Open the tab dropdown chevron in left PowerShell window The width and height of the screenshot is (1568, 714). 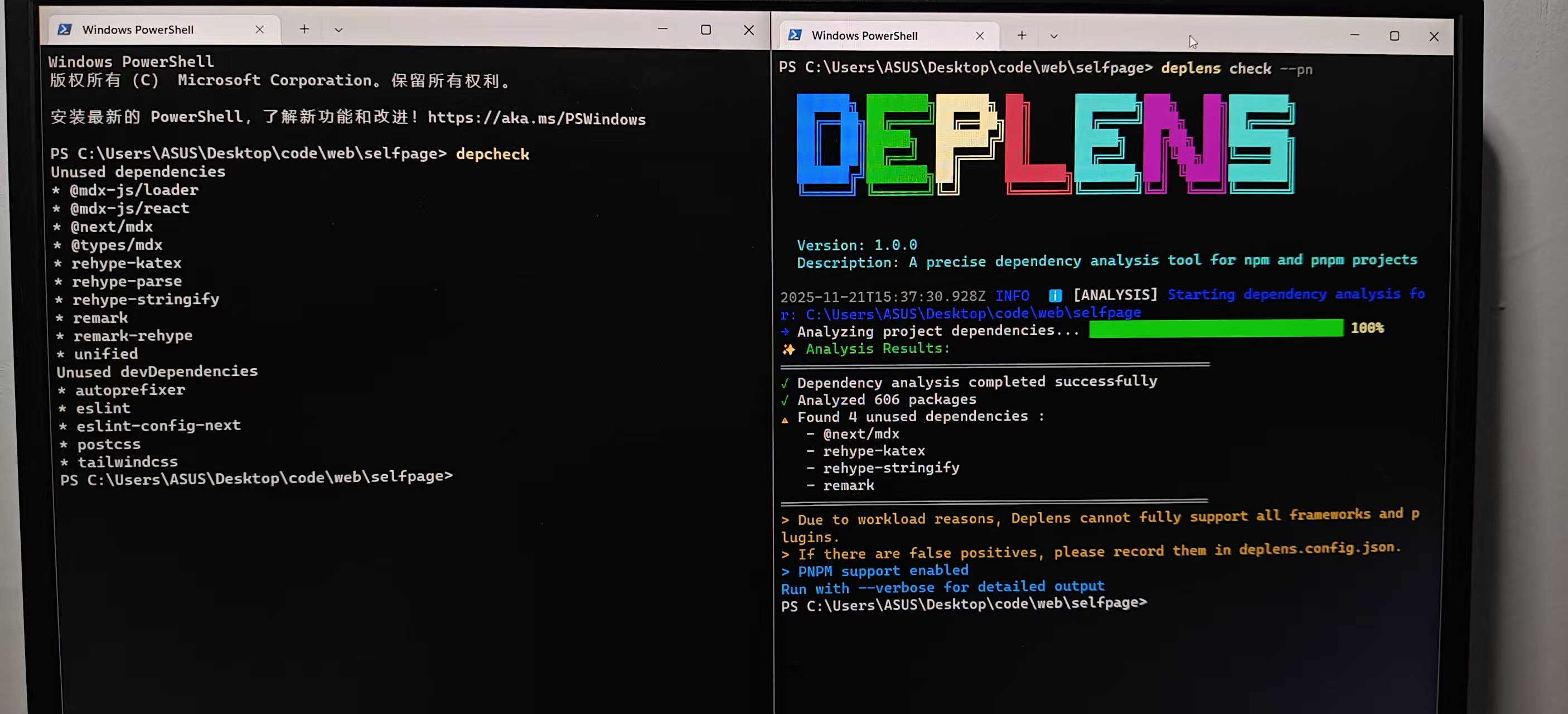(338, 28)
